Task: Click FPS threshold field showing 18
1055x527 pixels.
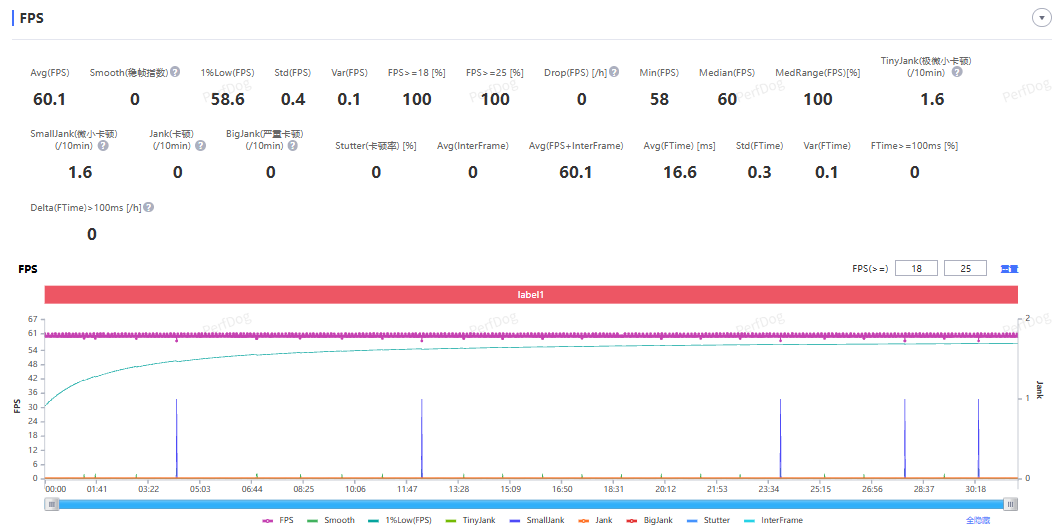Action: click(916, 269)
